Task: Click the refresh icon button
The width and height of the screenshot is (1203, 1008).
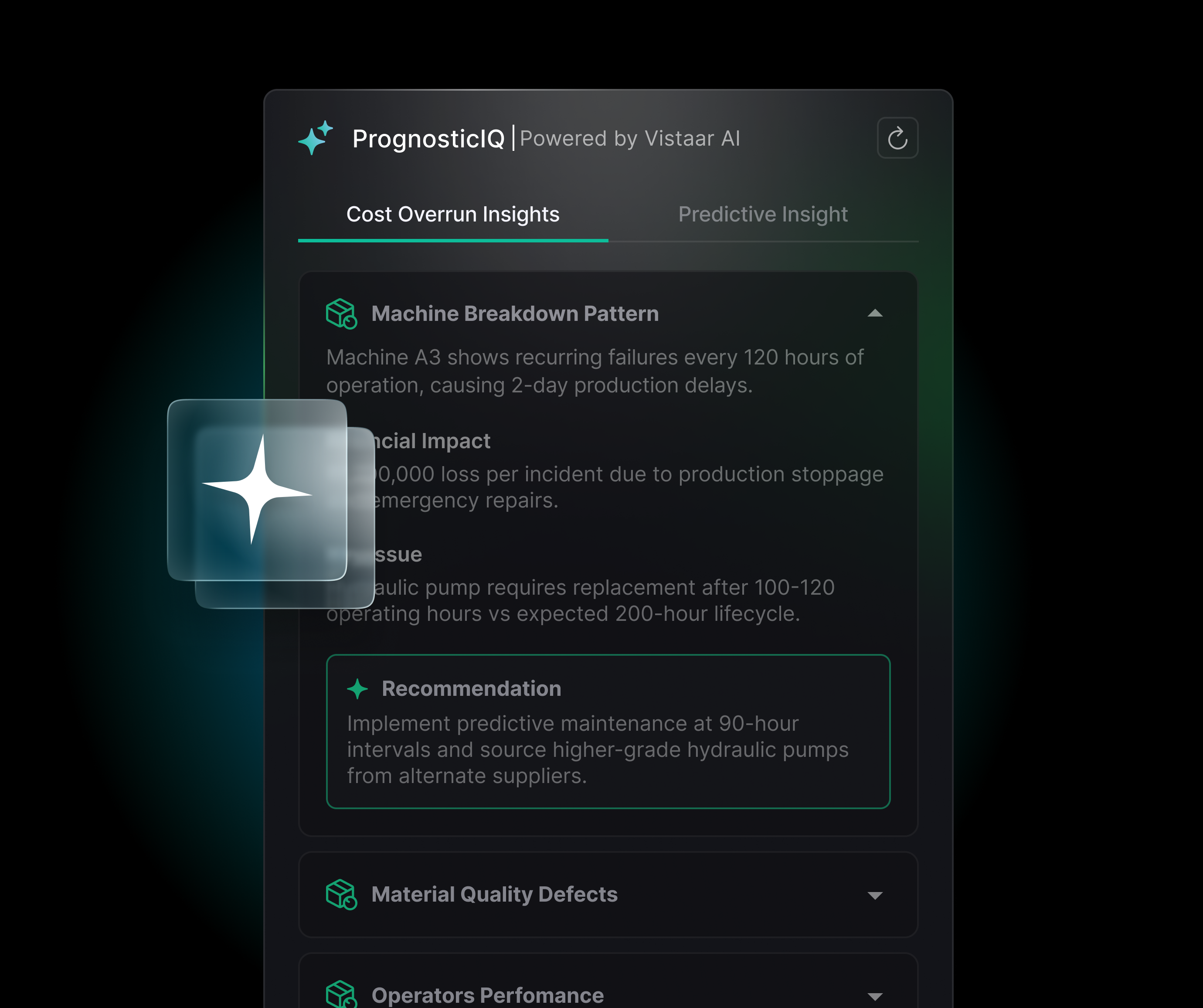Action: tap(897, 138)
